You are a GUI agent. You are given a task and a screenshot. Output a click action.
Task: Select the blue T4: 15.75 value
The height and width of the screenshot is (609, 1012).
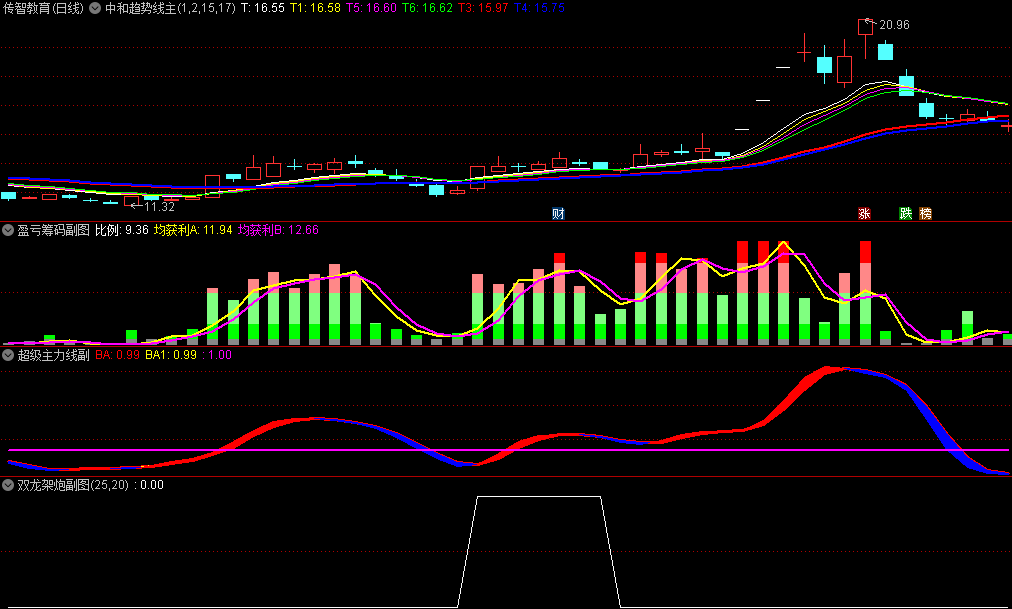tap(539, 8)
